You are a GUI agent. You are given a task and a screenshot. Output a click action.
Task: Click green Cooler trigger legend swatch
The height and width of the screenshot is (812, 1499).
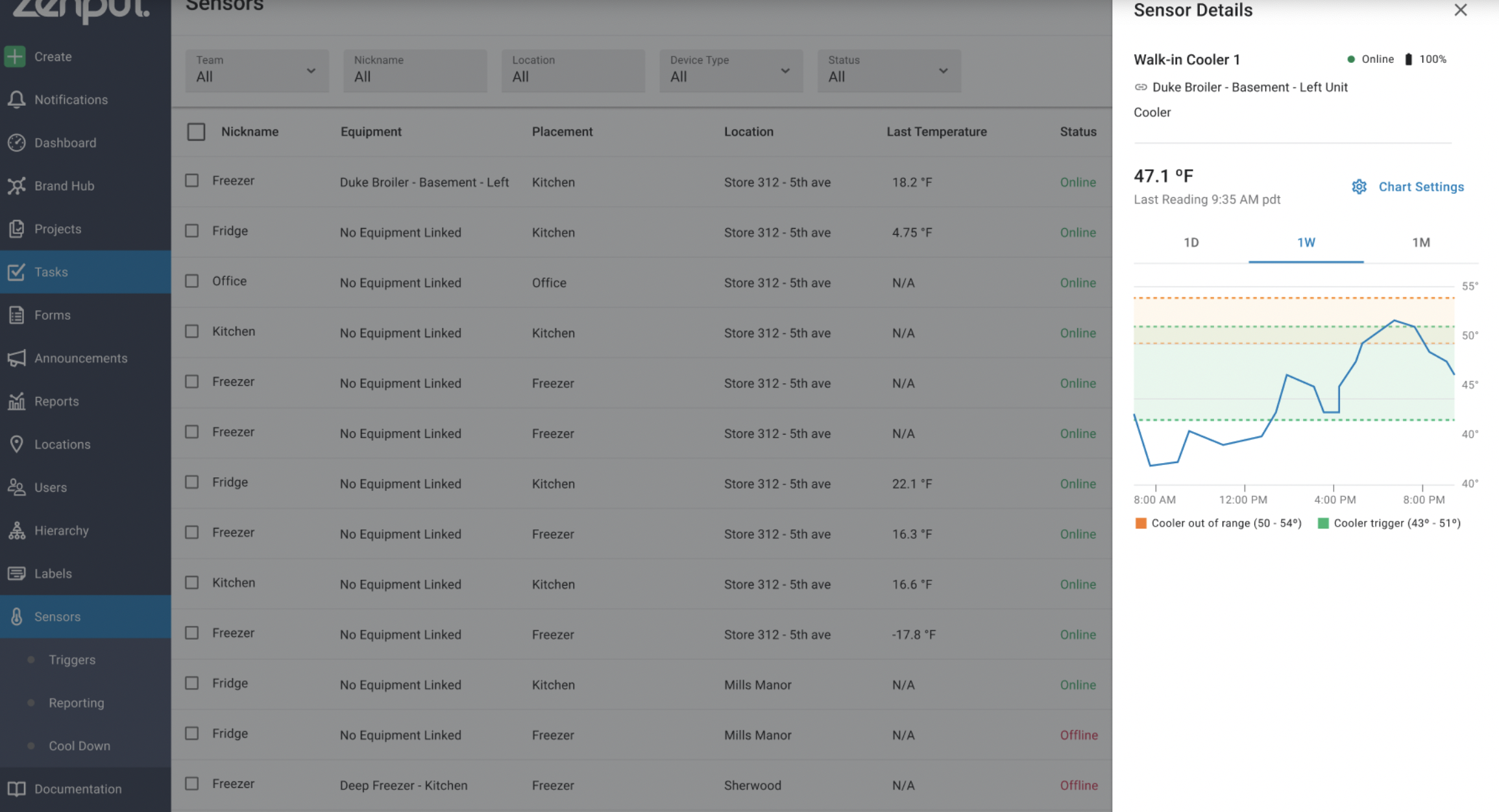click(x=1323, y=523)
